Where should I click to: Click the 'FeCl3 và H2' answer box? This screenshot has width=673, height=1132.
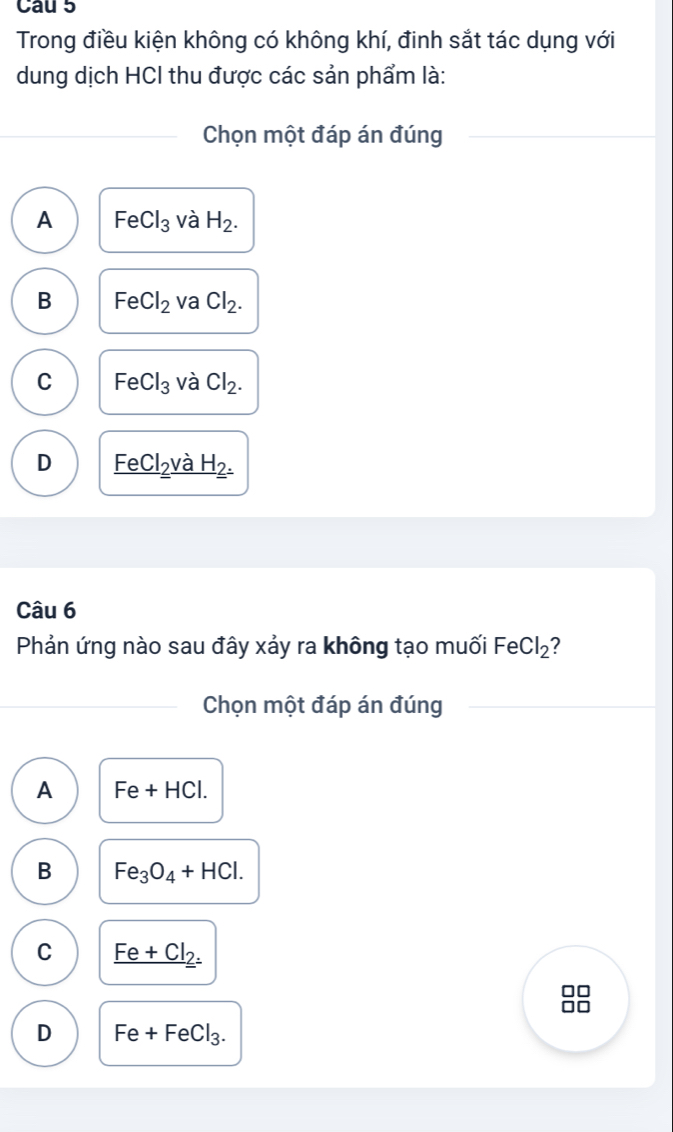tap(177, 220)
